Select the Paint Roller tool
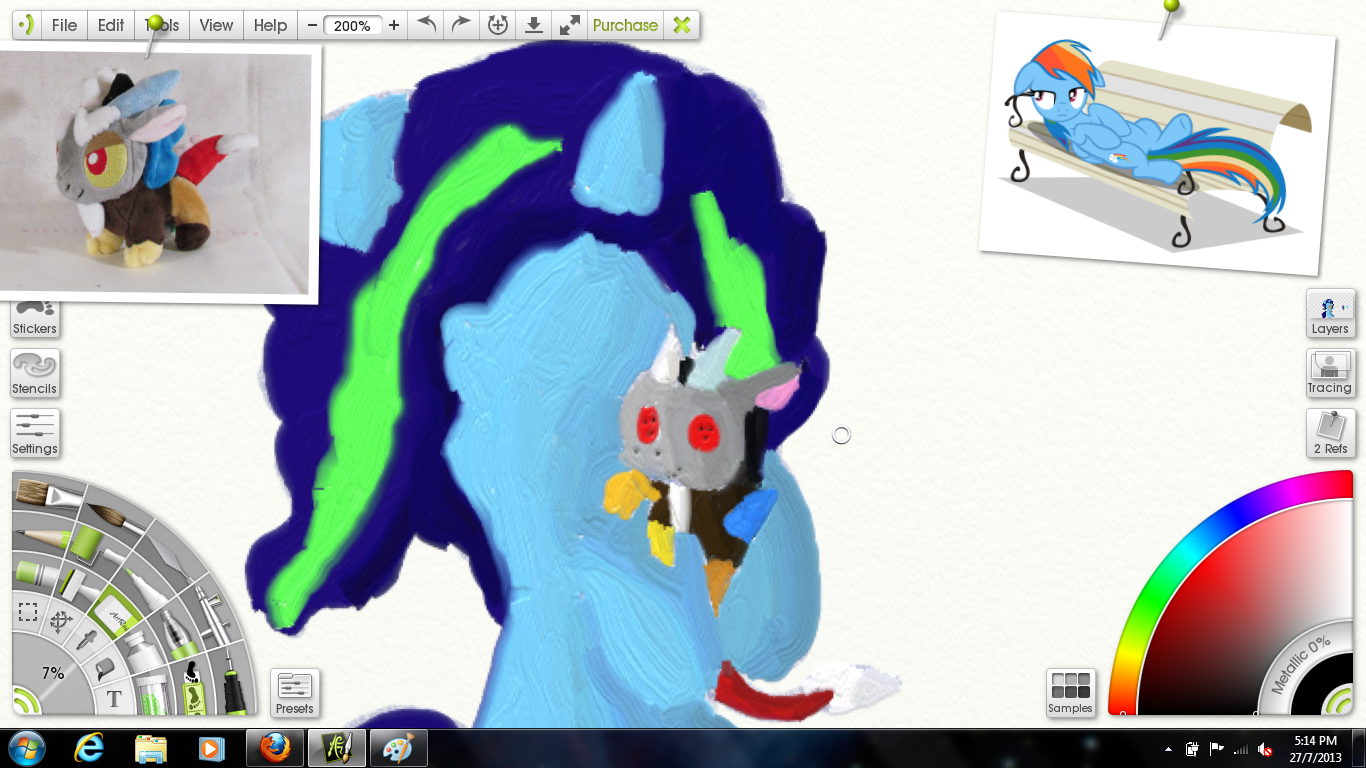The height and width of the screenshot is (768, 1366). coord(95,546)
